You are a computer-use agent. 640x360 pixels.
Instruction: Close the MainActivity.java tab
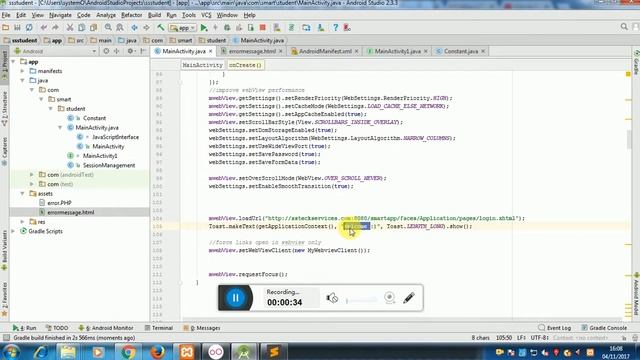tap(211, 51)
